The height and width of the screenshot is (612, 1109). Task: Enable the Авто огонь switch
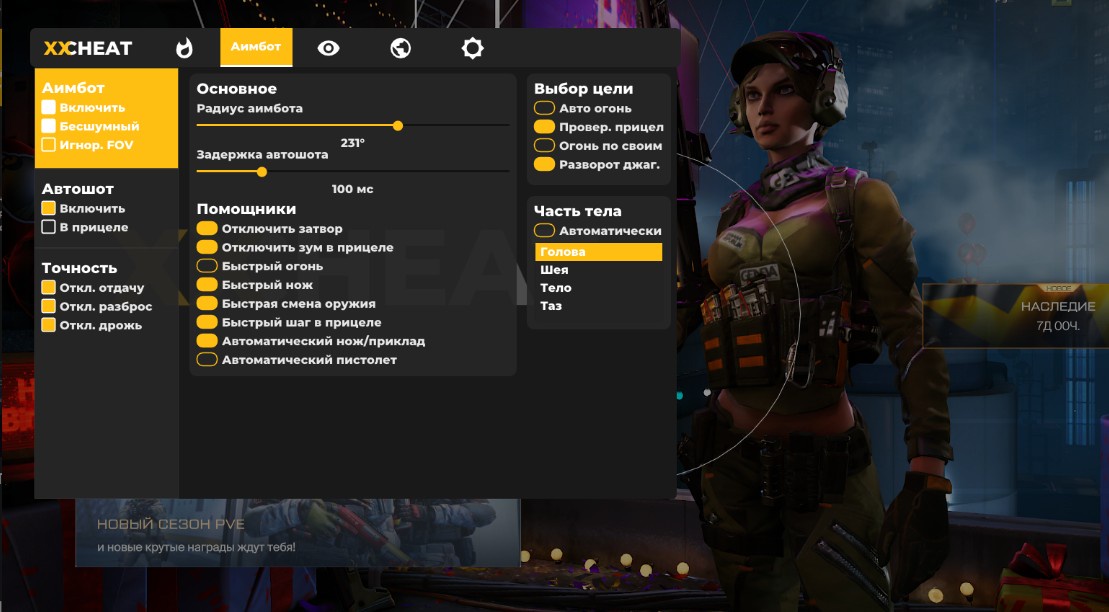pyautogui.click(x=545, y=108)
